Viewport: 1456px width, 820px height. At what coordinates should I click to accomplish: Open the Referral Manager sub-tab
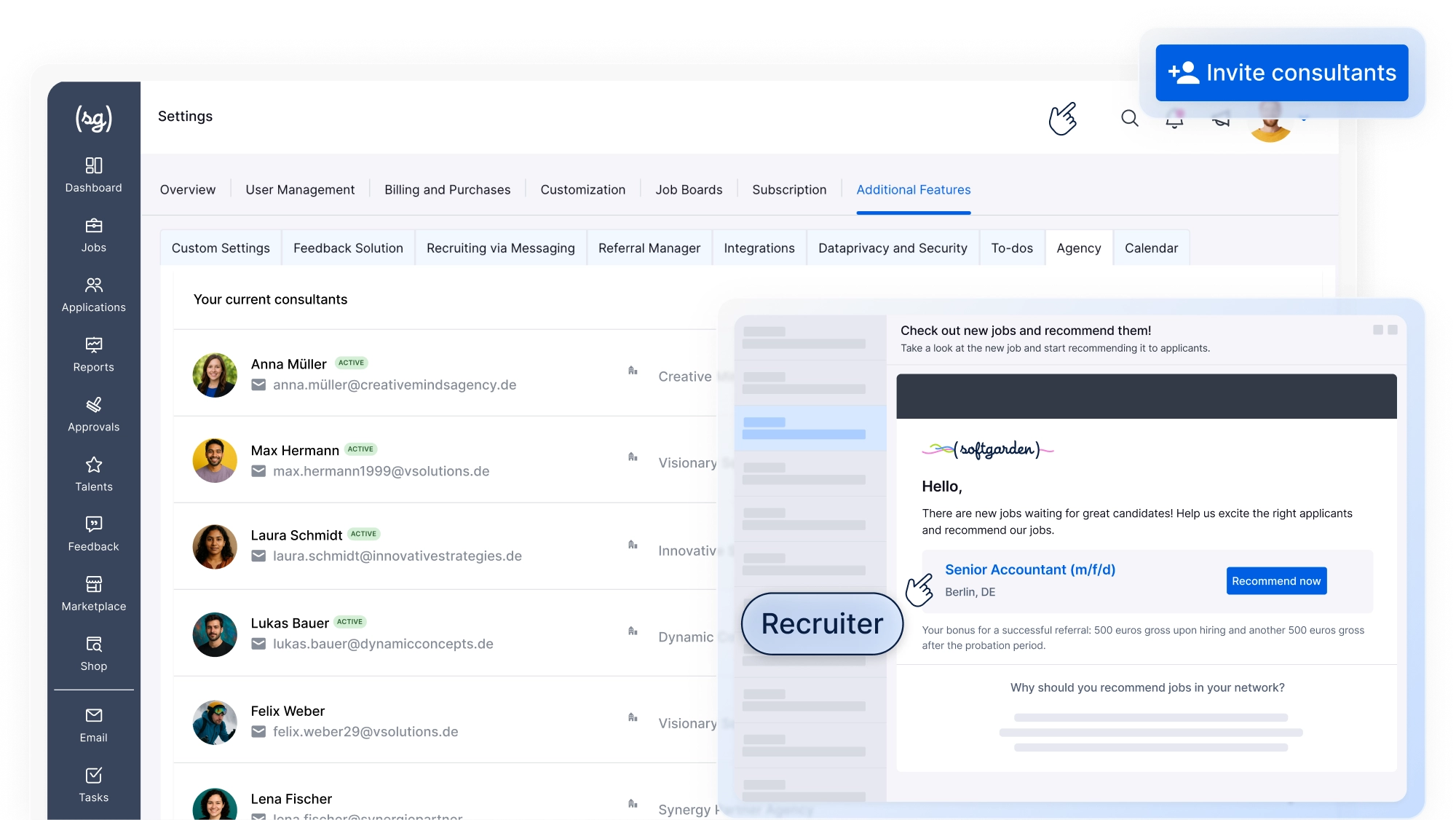click(649, 248)
